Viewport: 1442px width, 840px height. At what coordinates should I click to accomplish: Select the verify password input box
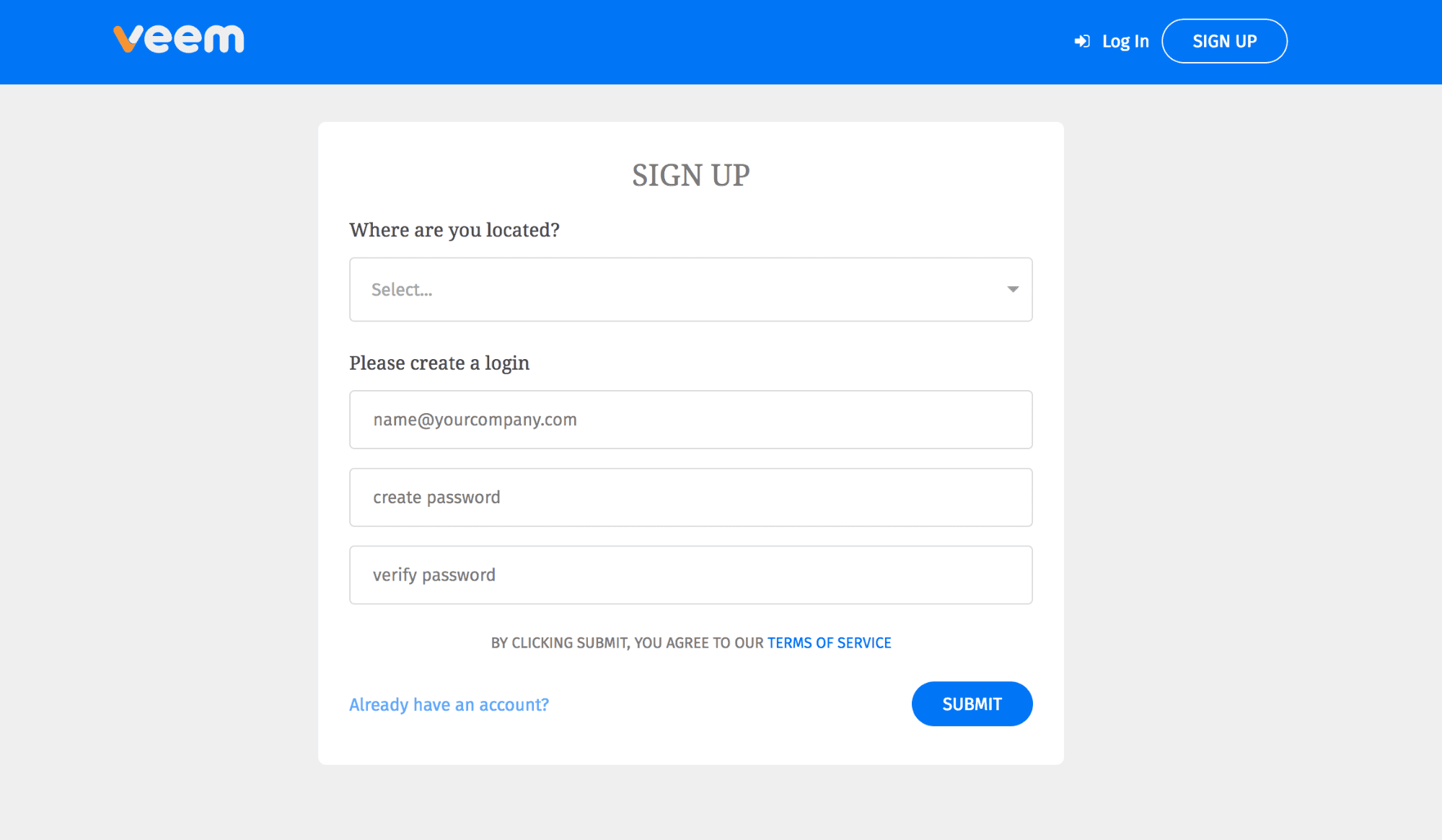click(x=690, y=575)
